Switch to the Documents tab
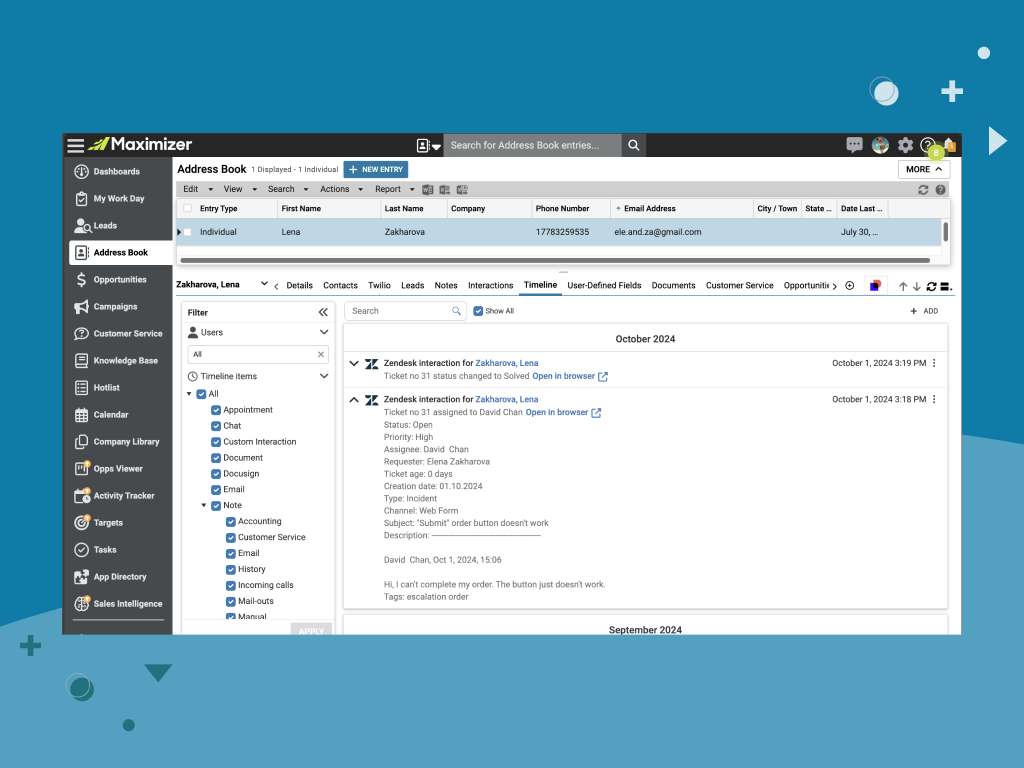Image resolution: width=1024 pixels, height=768 pixels. [673, 285]
